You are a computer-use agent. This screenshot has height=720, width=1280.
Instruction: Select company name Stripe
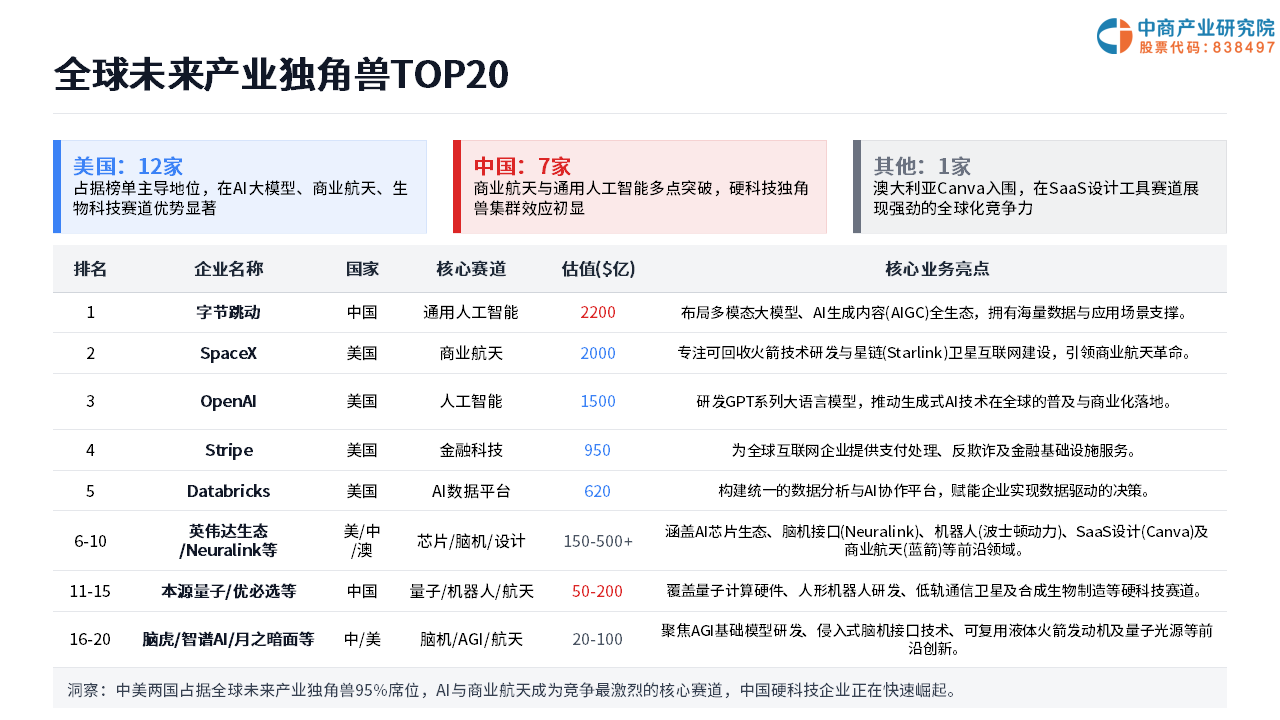point(228,450)
